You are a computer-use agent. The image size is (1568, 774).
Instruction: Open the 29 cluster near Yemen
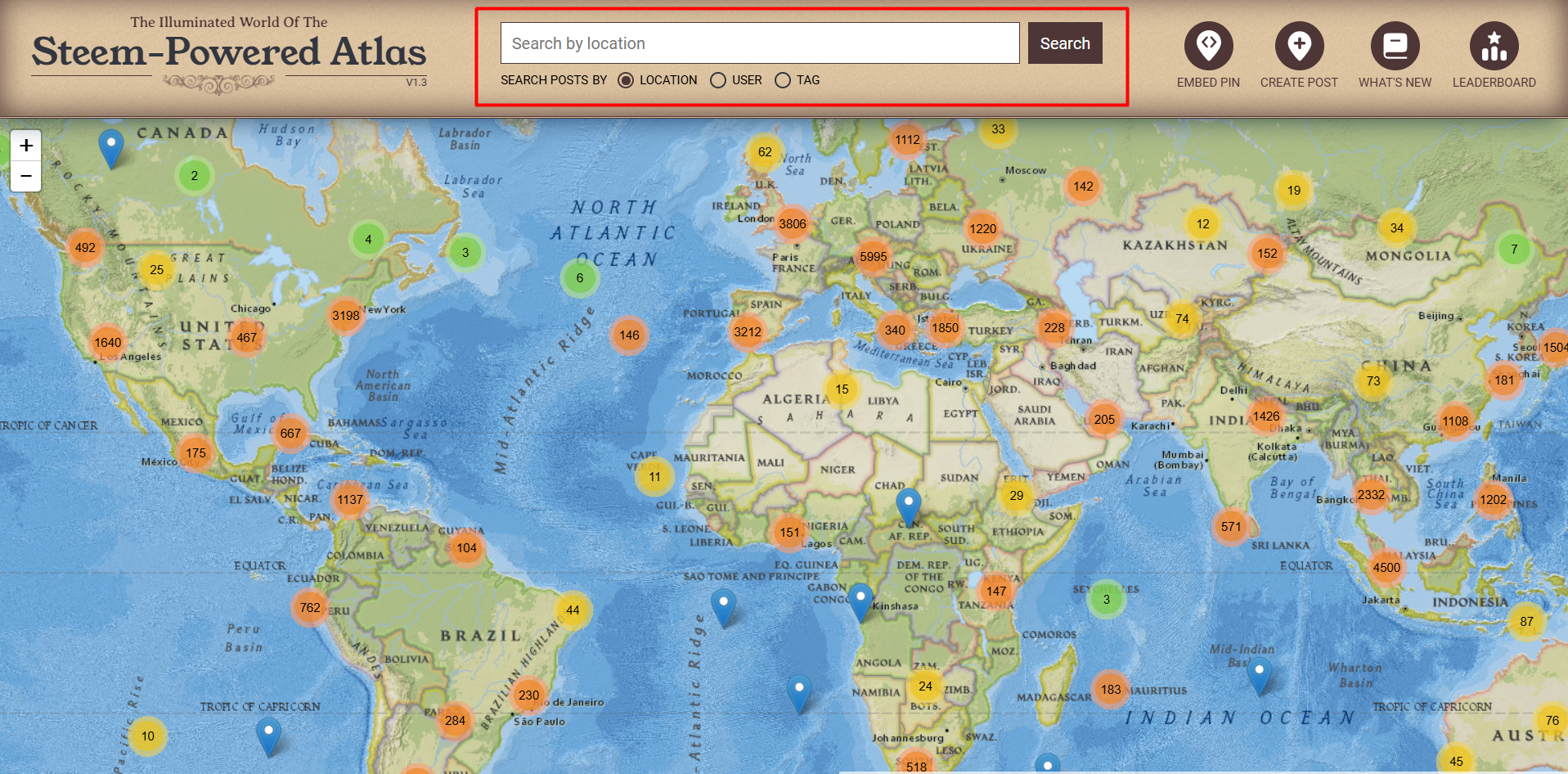tap(1017, 496)
